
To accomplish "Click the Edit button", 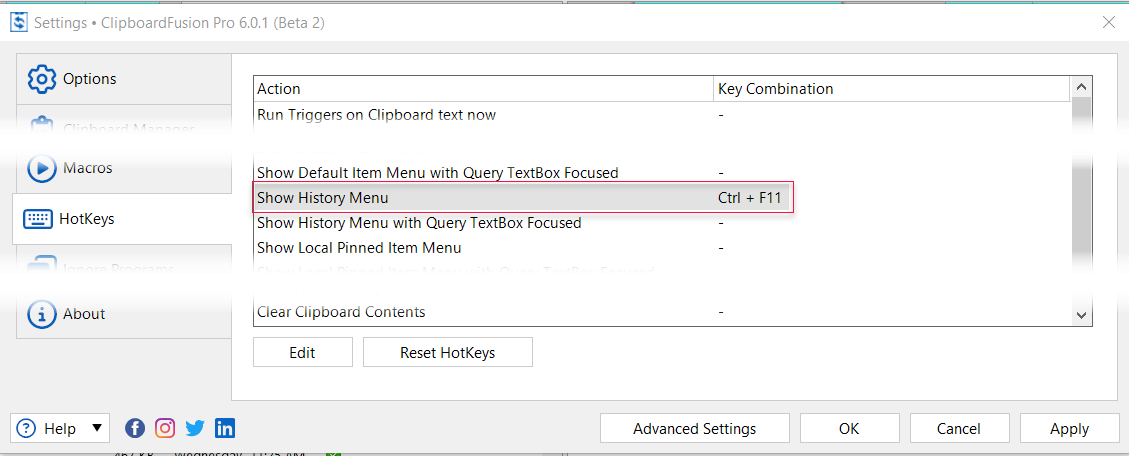I will pyautogui.click(x=302, y=352).
